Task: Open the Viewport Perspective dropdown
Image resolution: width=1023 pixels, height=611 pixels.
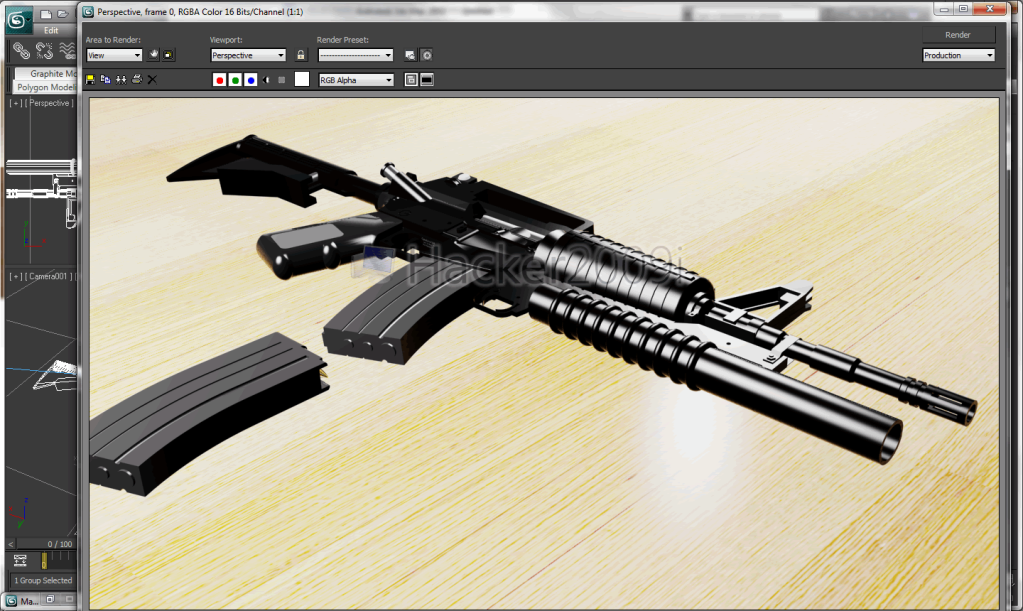Action: [x=248, y=55]
